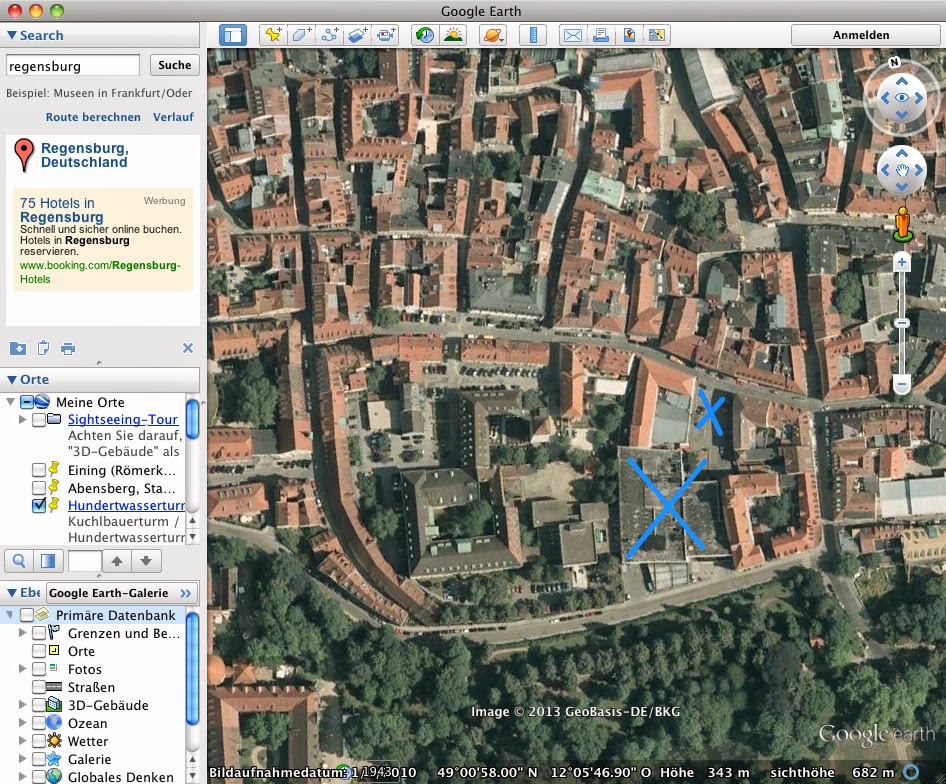Image resolution: width=946 pixels, height=784 pixels.
Task: Toggle the sidebar visibility button
Action: [x=232, y=35]
